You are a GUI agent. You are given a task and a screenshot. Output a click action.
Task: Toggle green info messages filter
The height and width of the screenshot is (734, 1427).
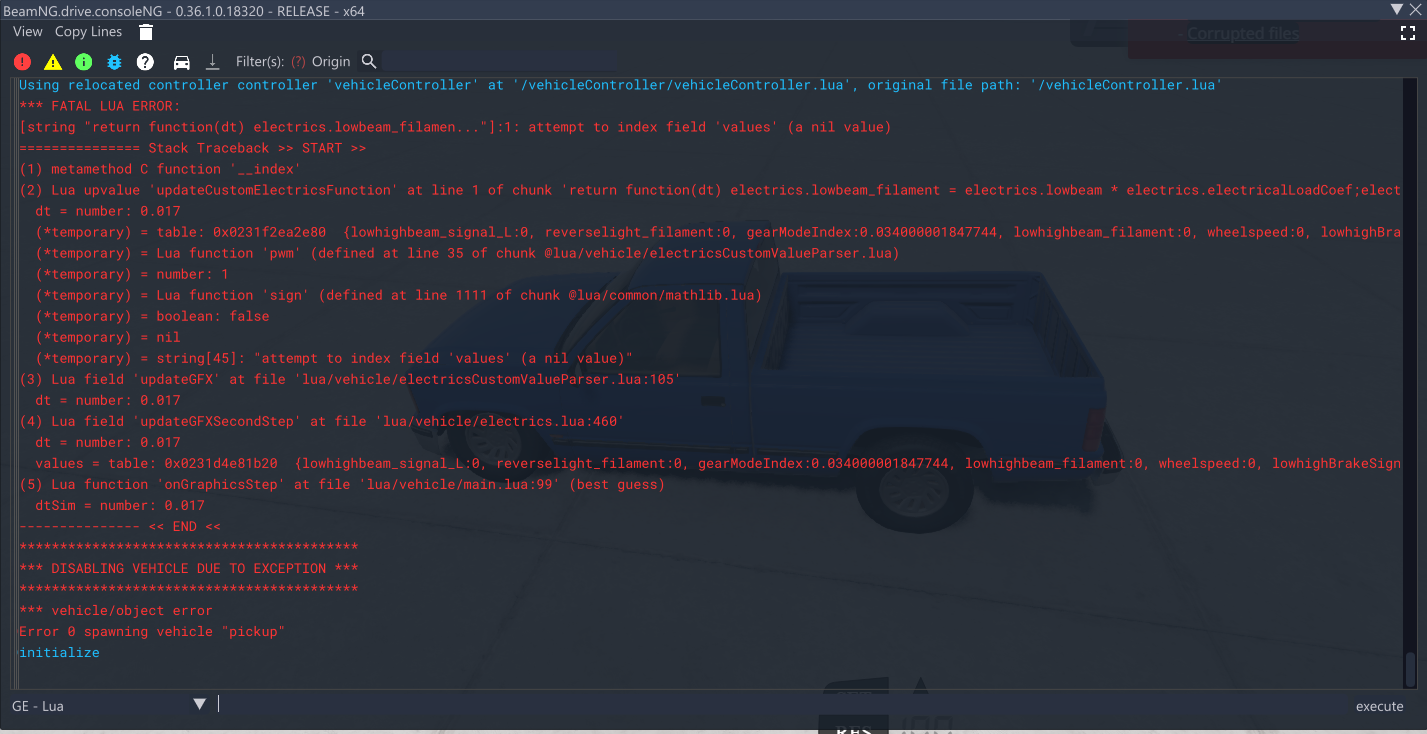[x=84, y=61]
